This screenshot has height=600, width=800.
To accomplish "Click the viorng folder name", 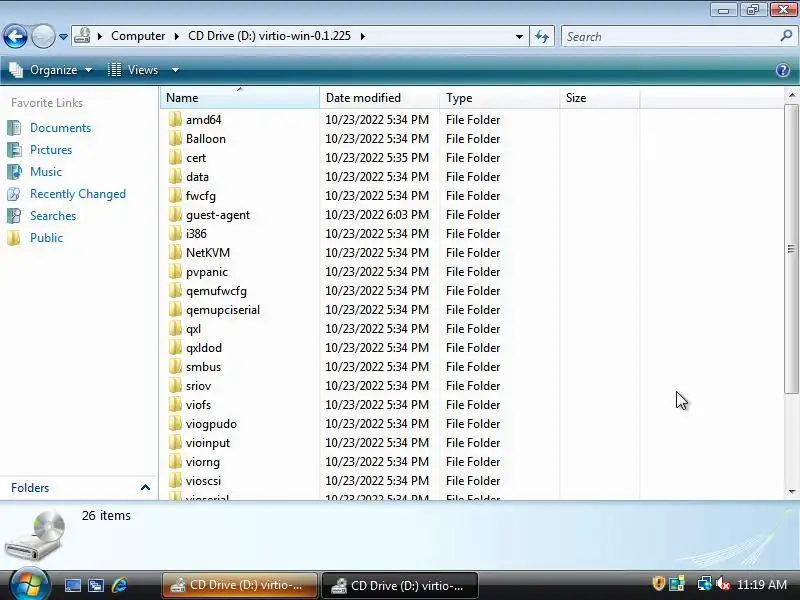I will 203,462.
